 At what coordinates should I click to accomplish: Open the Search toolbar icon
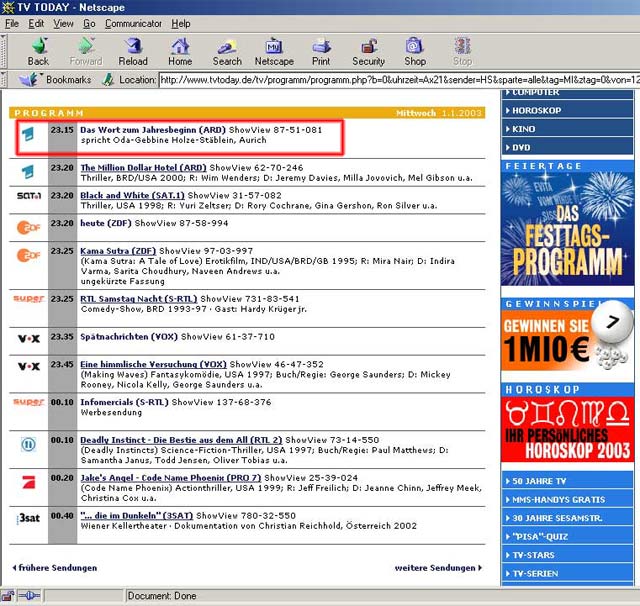pyautogui.click(x=227, y=51)
